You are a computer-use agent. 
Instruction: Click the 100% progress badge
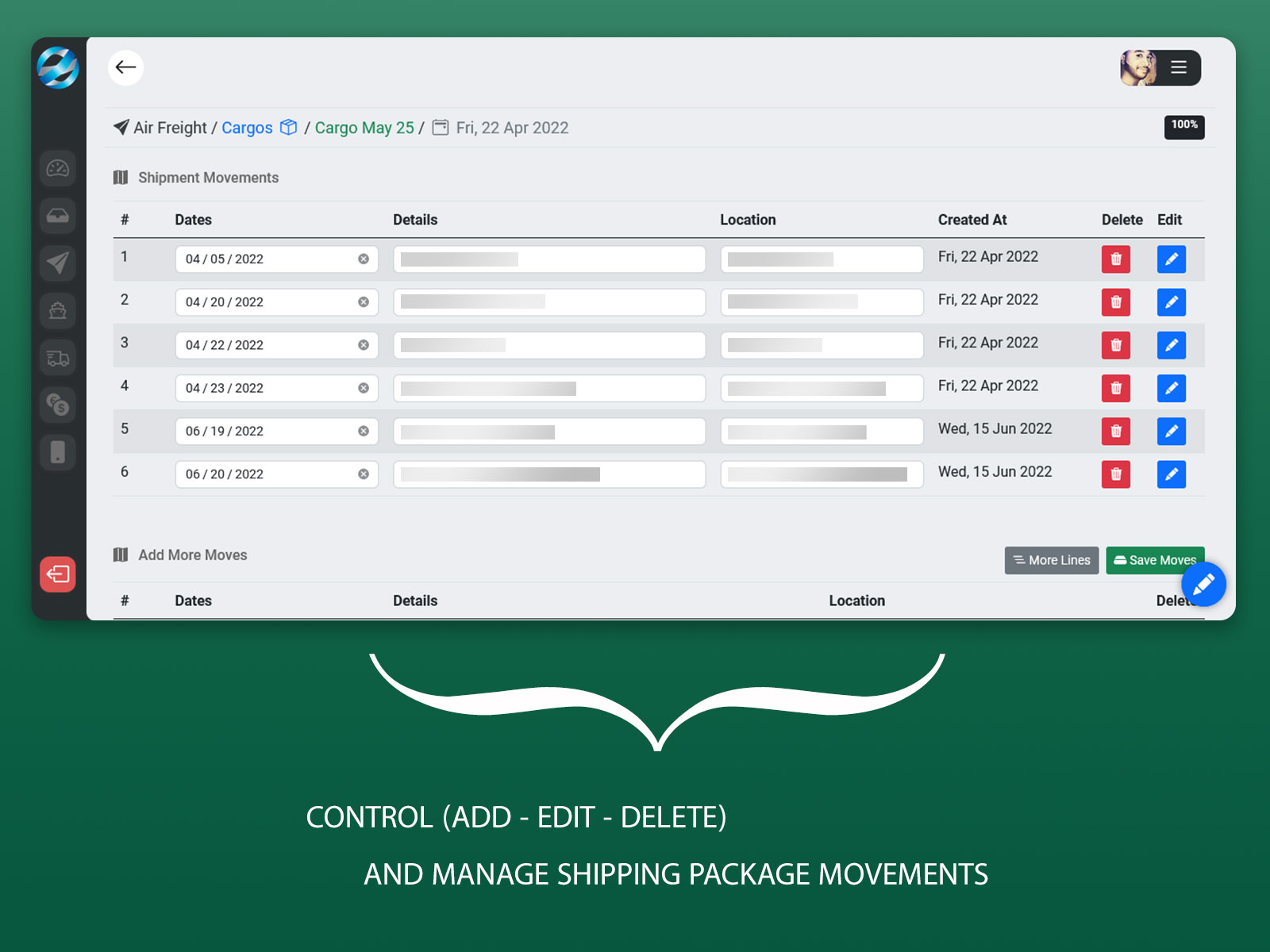tap(1183, 126)
